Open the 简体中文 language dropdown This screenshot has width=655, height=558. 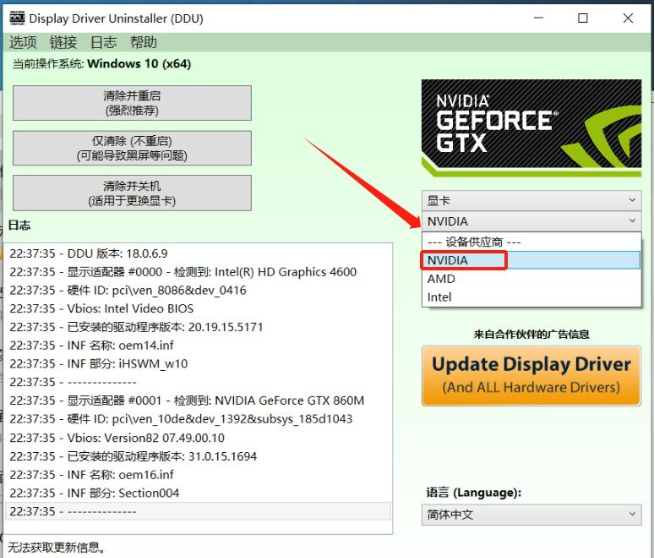click(531, 515)
